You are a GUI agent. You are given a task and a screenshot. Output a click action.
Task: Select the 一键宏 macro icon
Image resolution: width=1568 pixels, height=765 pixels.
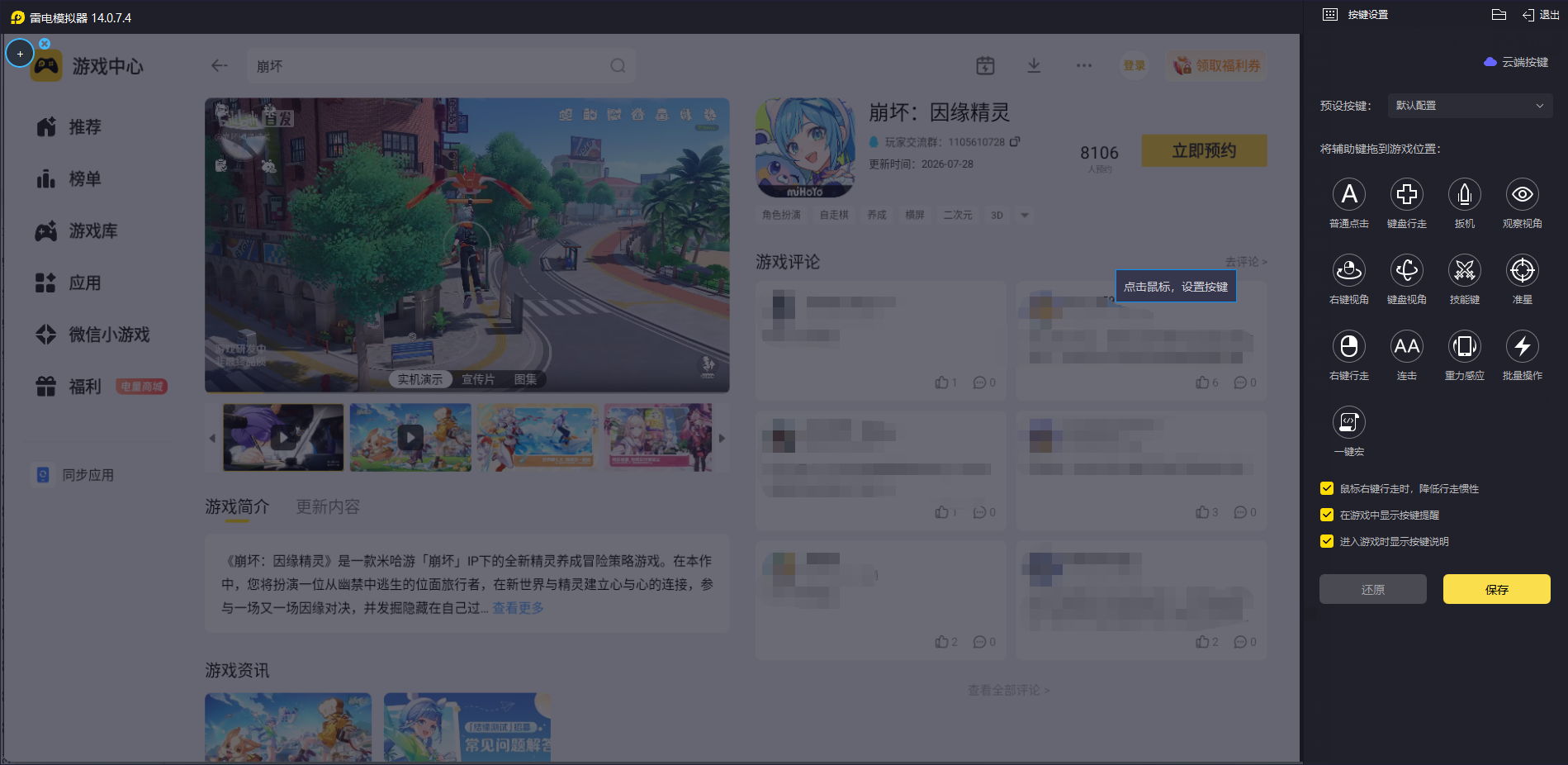tap(1348, 422)
